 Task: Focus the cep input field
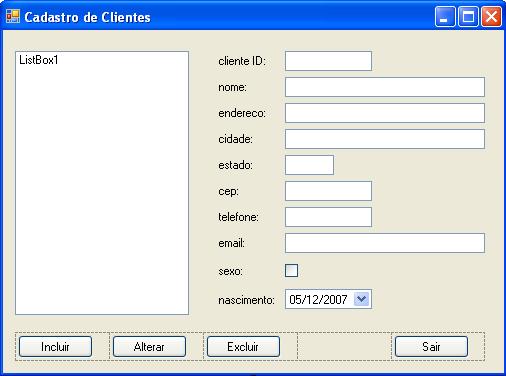point(328,191)
